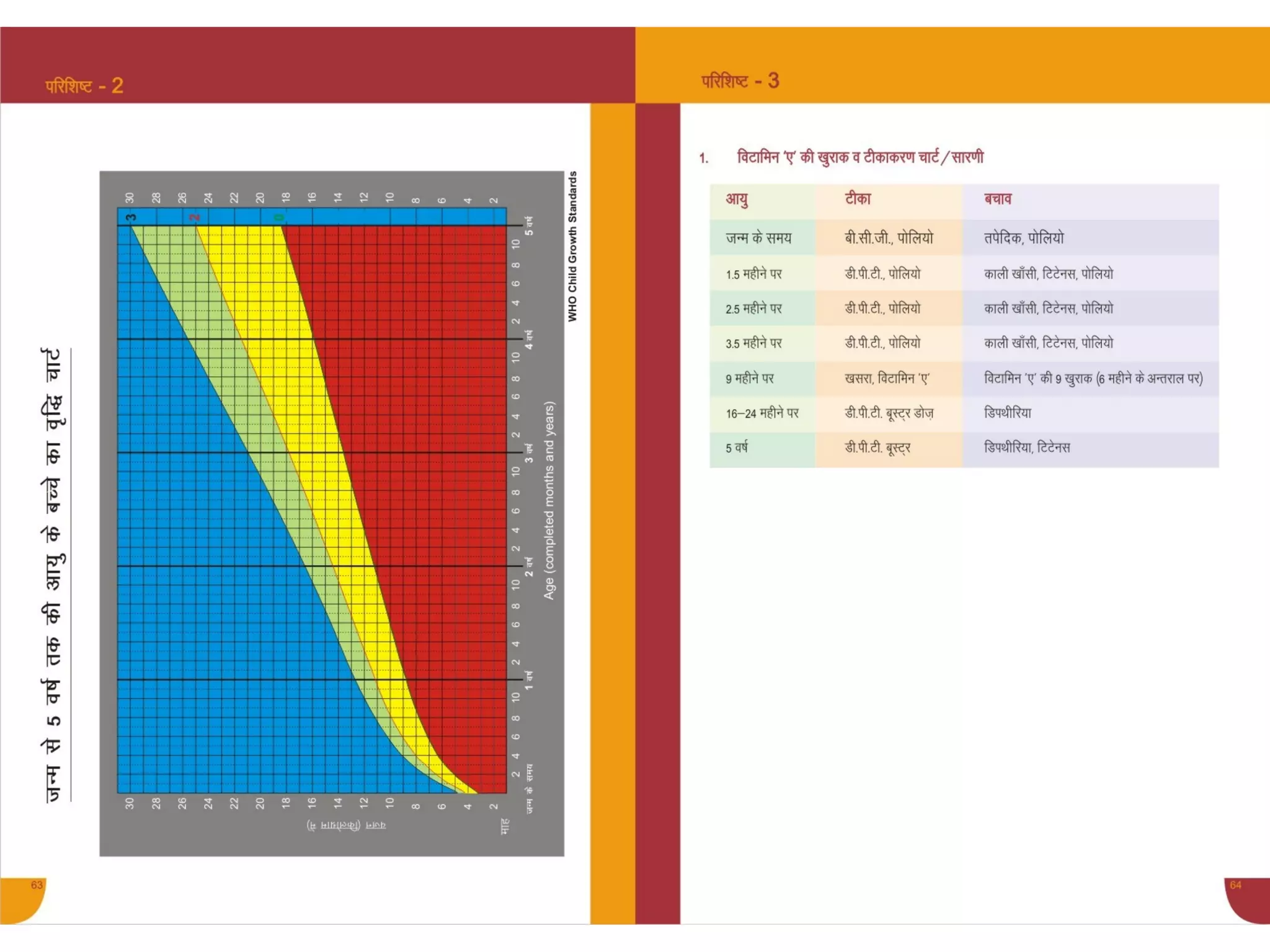Viewport: 1270px width, 952px height.
Task: Click the Age (completed months and years) axis label
Action: pos(549,501)
